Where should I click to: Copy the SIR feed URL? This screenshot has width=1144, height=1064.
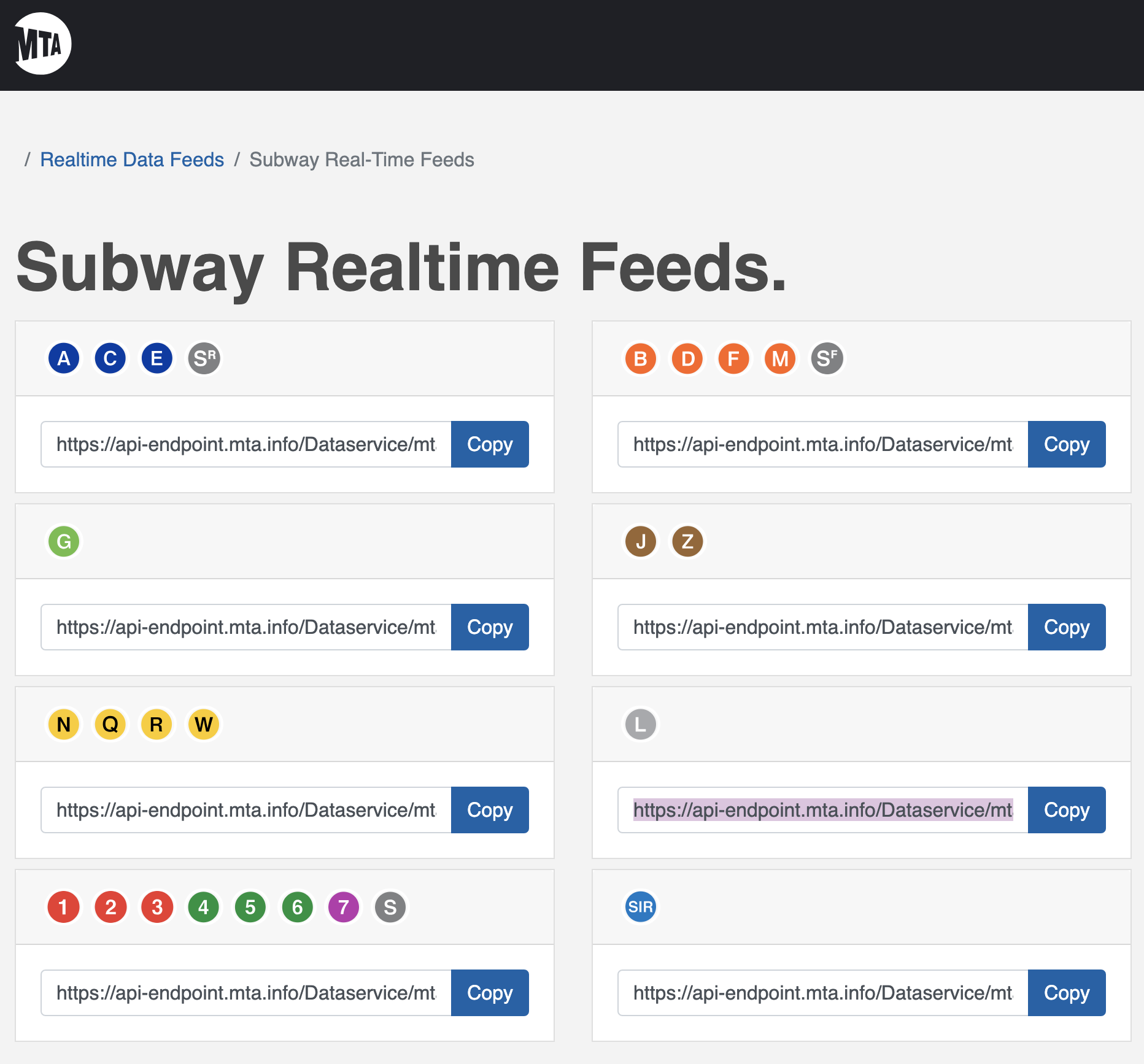(x=1067, y=993)
